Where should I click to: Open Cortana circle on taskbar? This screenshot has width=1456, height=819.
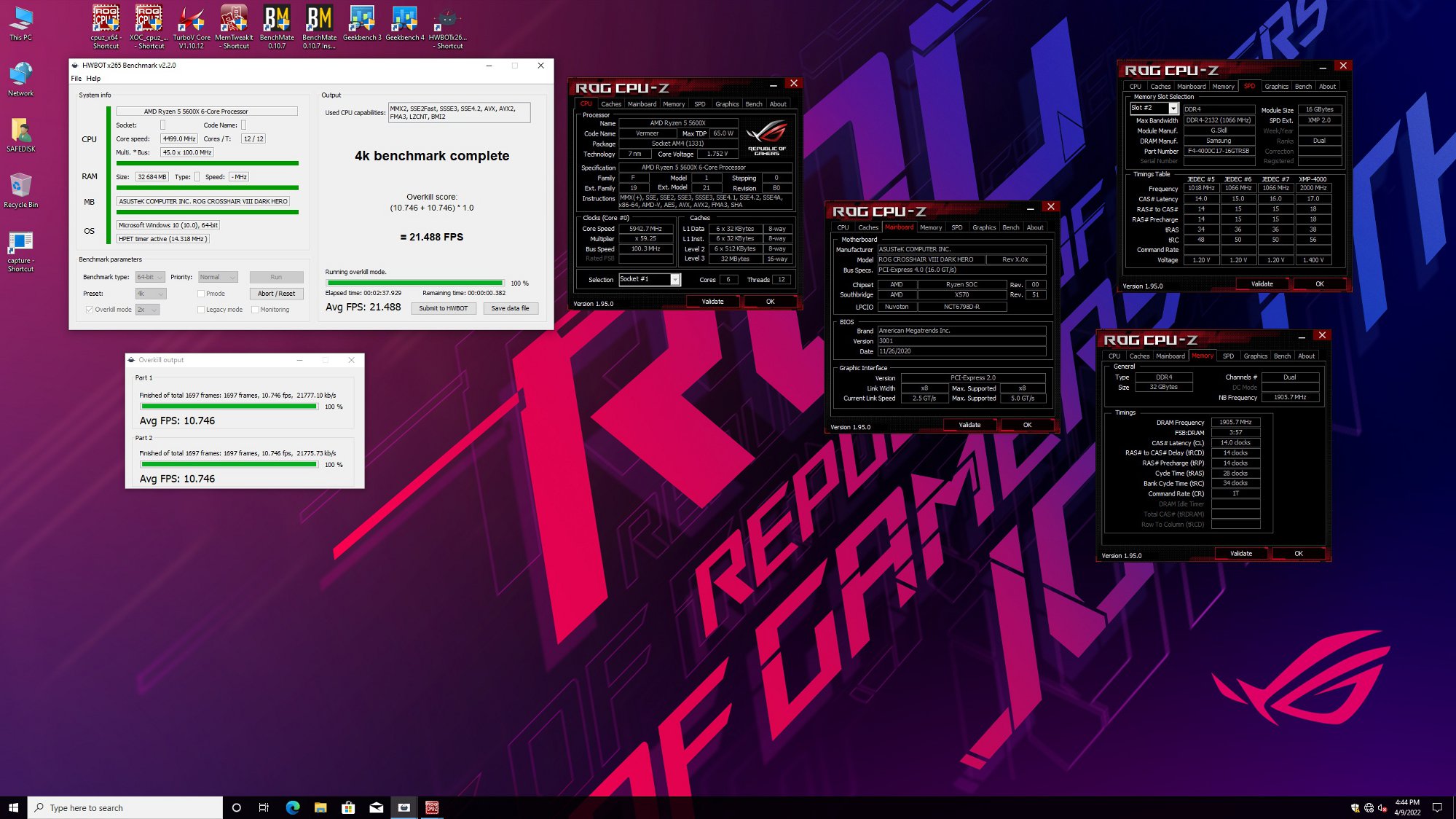(236, 807)
